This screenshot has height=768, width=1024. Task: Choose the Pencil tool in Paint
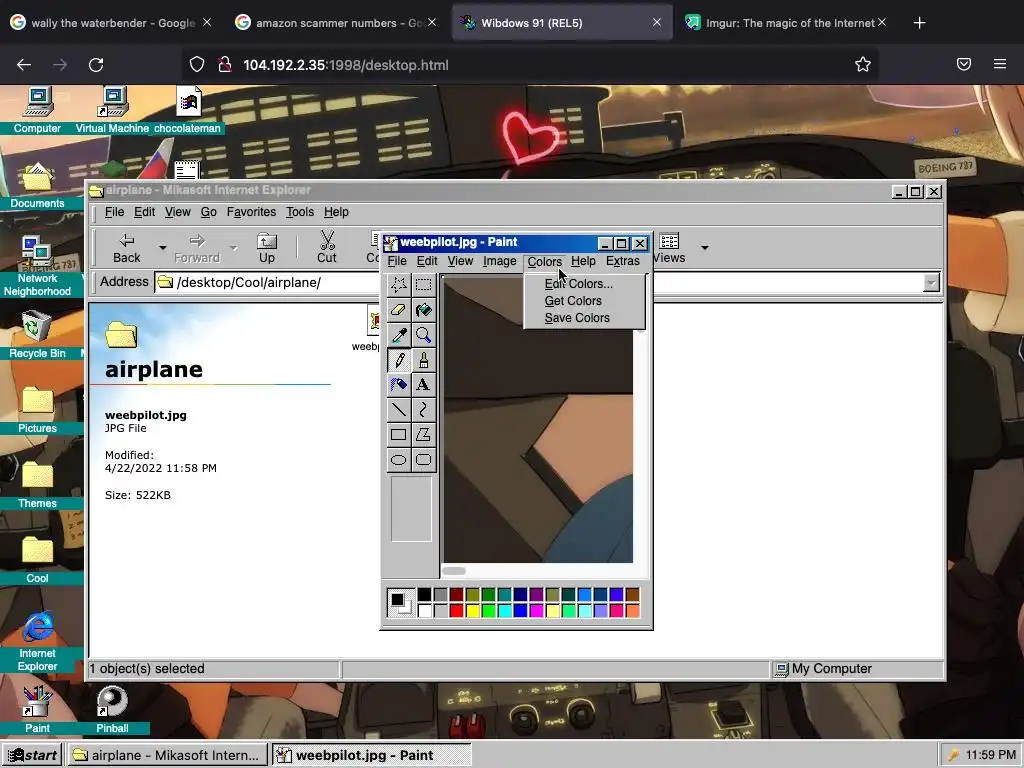(398, 360)
